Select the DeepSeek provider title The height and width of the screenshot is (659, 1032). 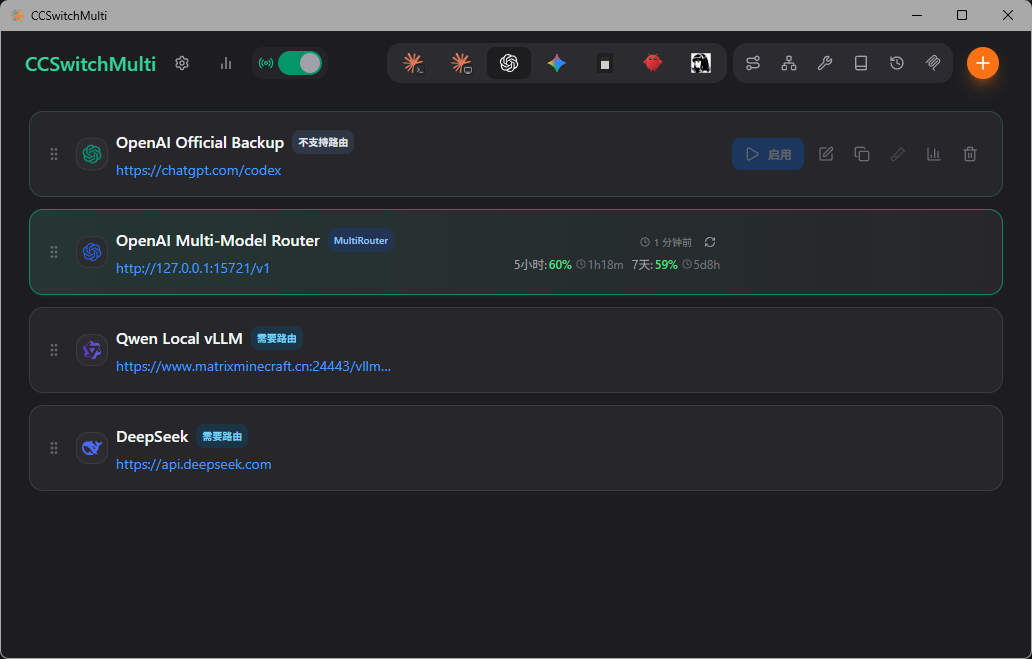click(152, 437)
